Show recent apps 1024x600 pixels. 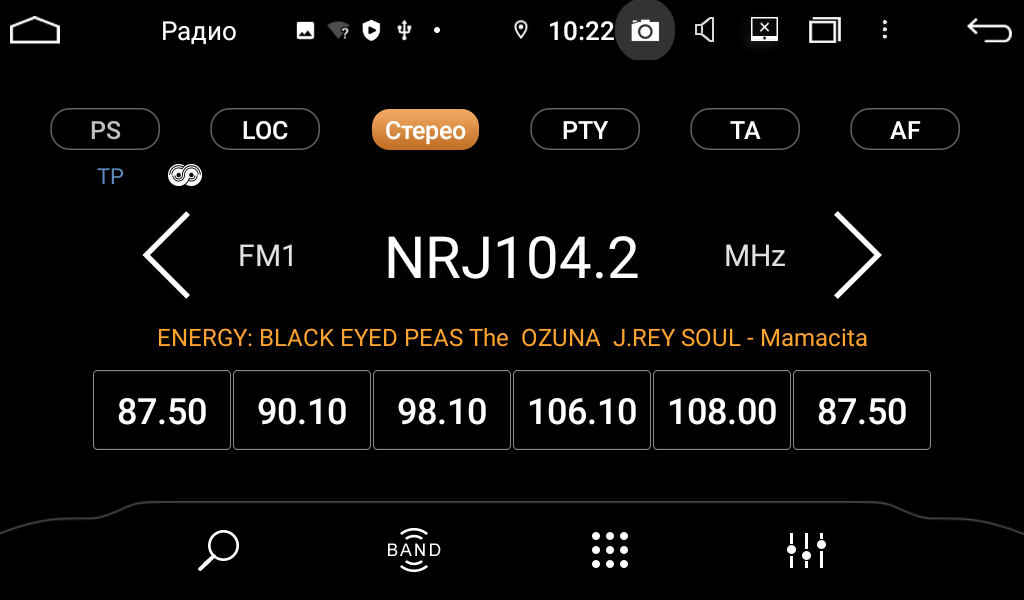[824, 30]
